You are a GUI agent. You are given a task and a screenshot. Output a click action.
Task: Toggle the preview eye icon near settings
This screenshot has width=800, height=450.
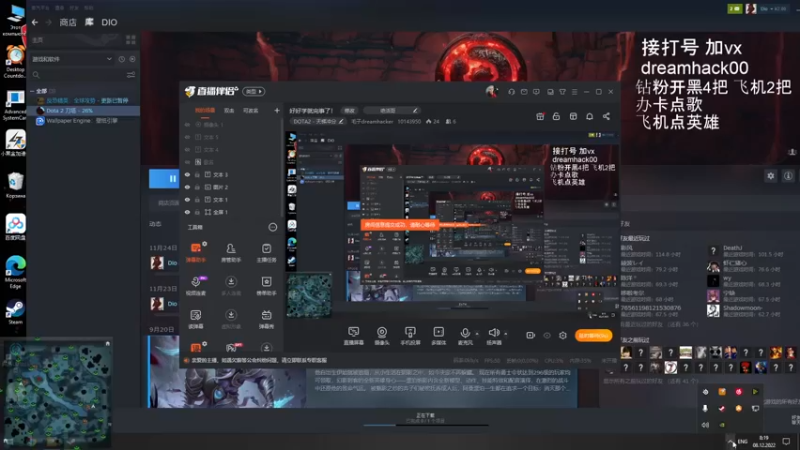click(x=547, y=335)
